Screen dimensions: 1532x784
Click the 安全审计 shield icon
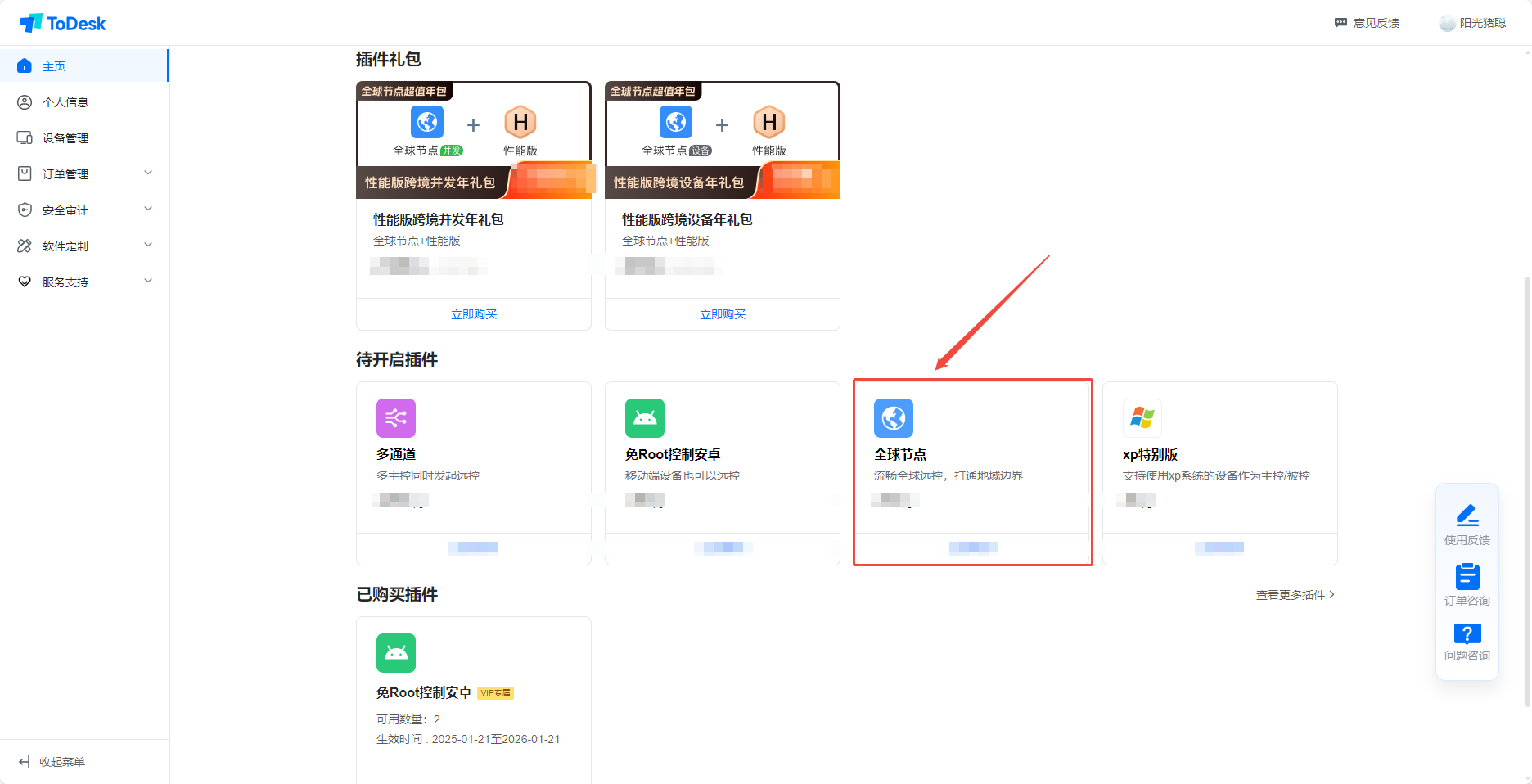[x=25, y=210]
